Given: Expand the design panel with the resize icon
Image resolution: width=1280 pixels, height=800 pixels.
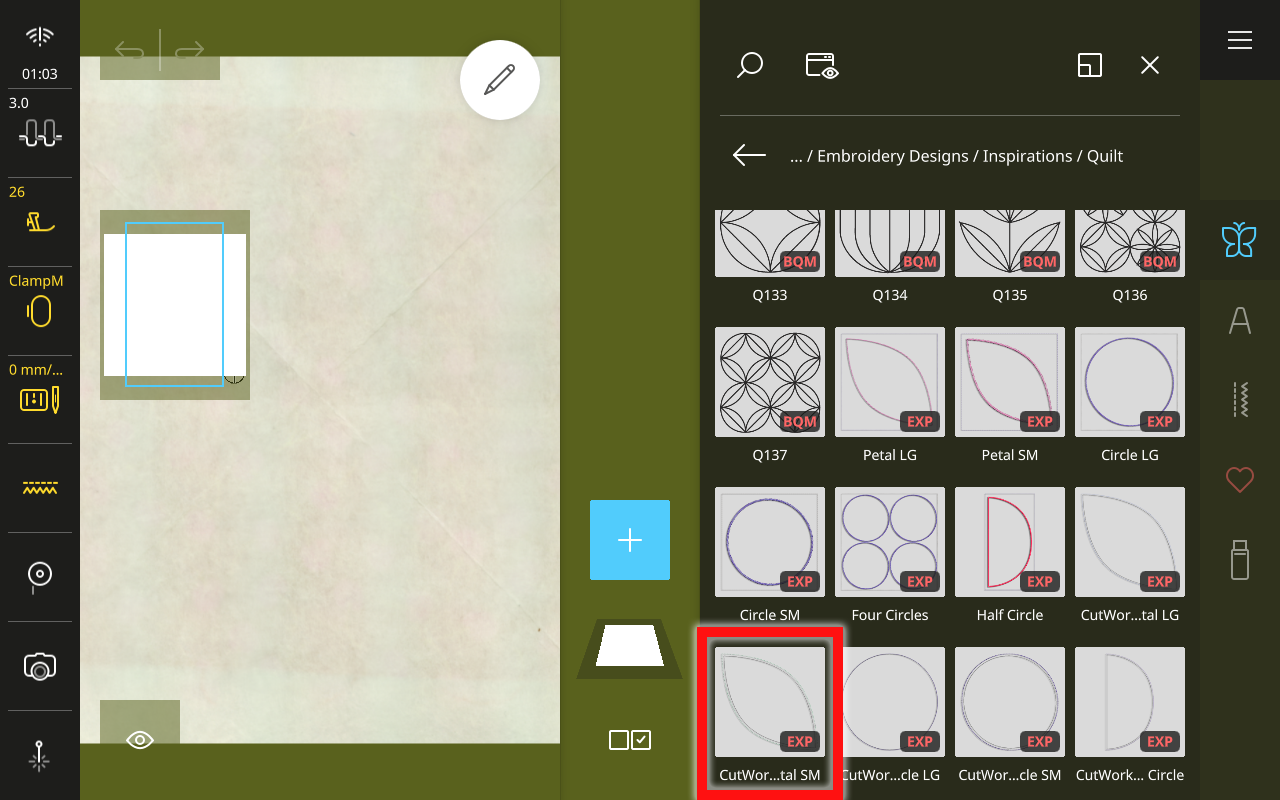Looking at the screenshot, I should pyautogui.click(x=1089, y=65).
